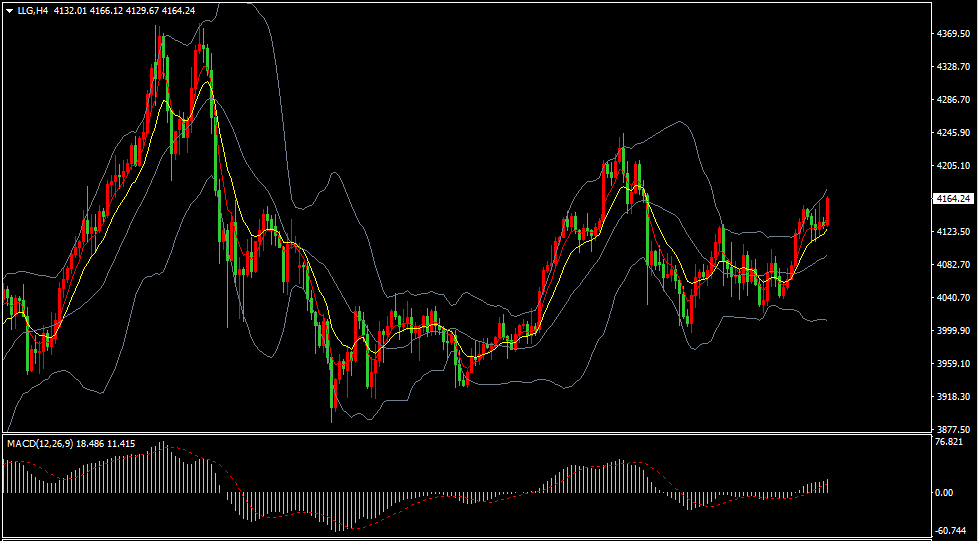Click OHLC values starting with 4132.01
The height and width of the screenshot is (541, 979).
pos(124,11)
